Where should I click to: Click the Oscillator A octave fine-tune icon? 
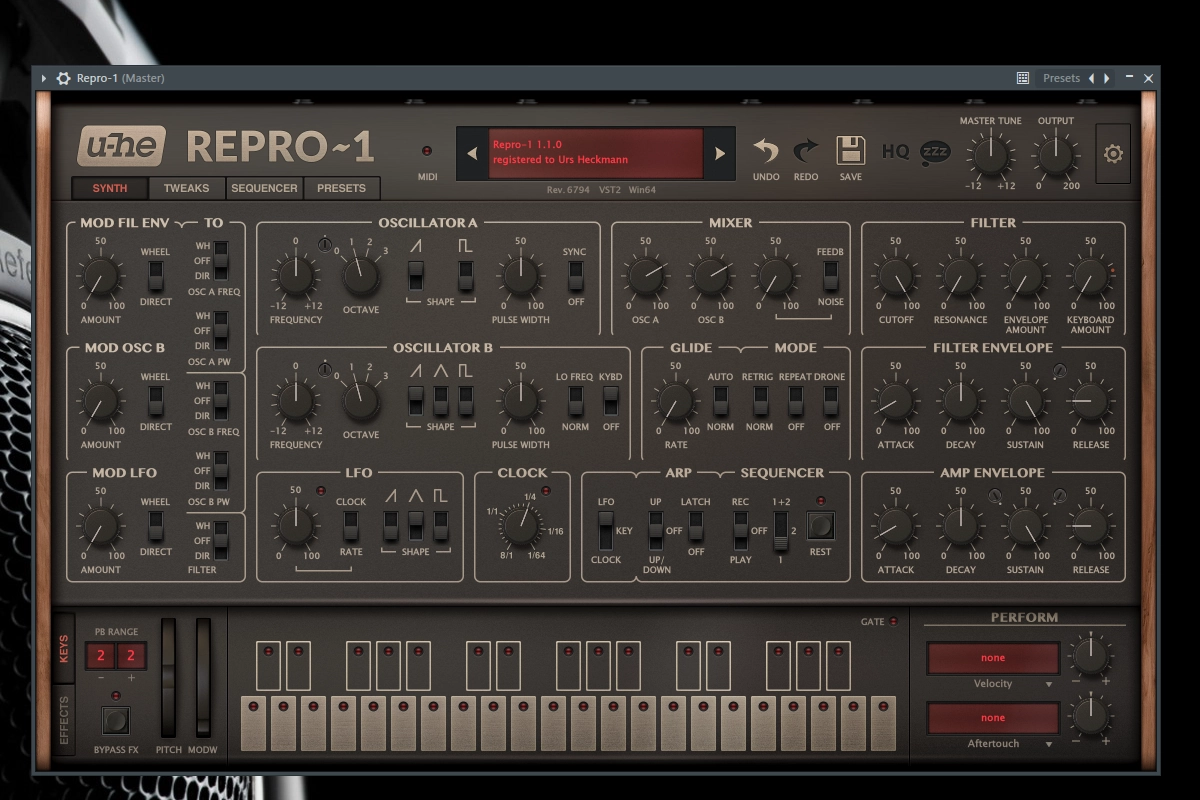(324, 245)
